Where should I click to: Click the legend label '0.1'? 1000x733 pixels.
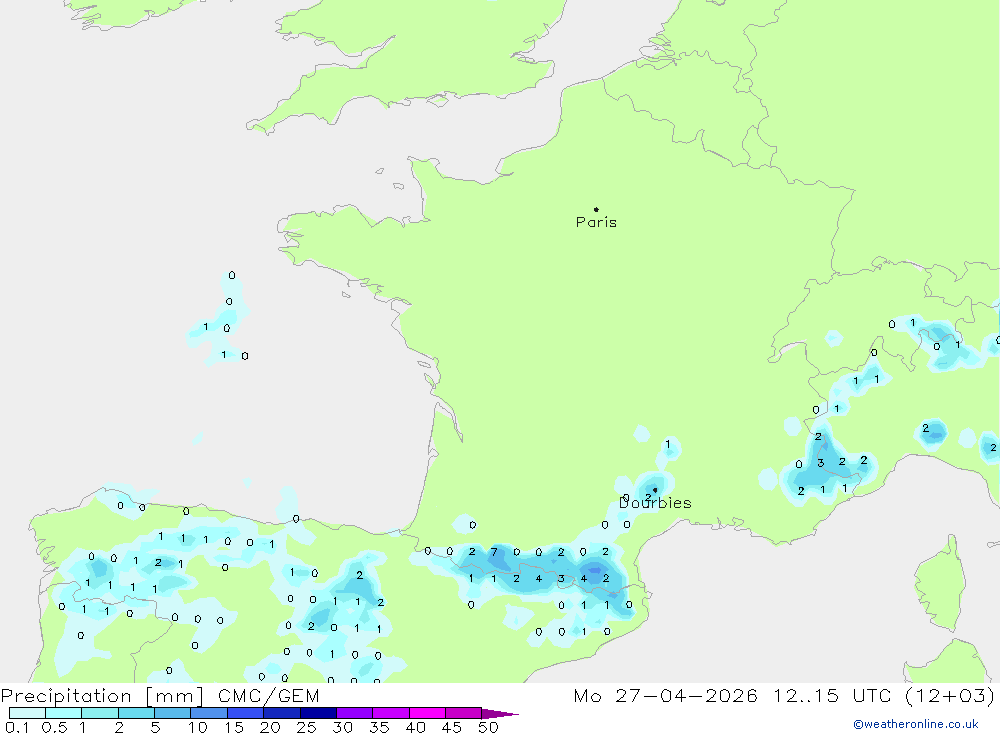(x=17, y=727)
